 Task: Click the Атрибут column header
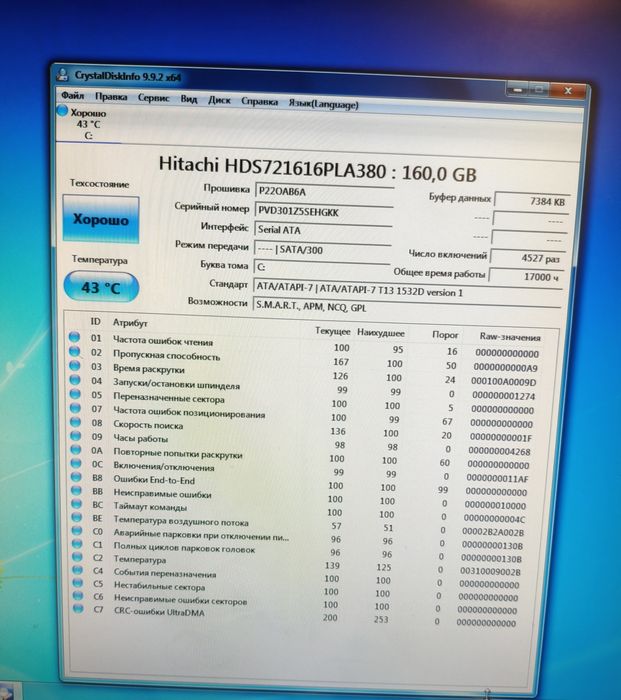(x=130, y=323)
